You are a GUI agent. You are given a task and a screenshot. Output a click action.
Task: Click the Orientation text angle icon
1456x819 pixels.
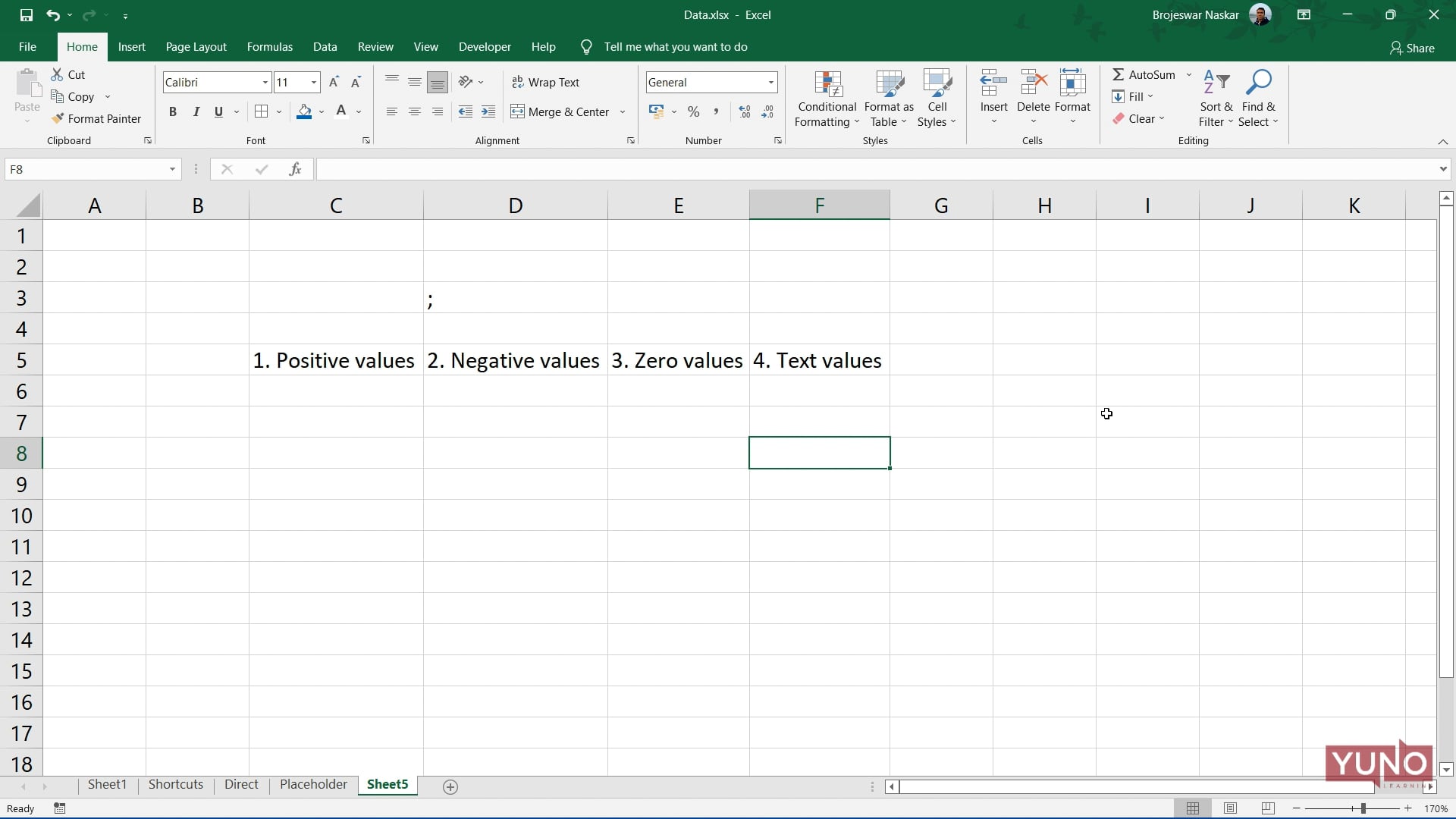coord(466,82)
